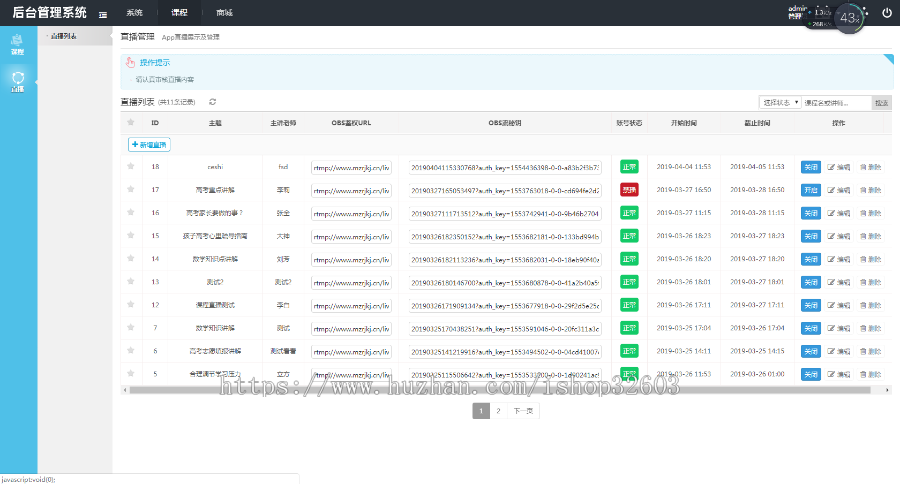This screenshot has width=900, height=484.
Task: Collapse the 操作提示 tips panel corner
Action: pyautogui.click(x=888, y=60)
